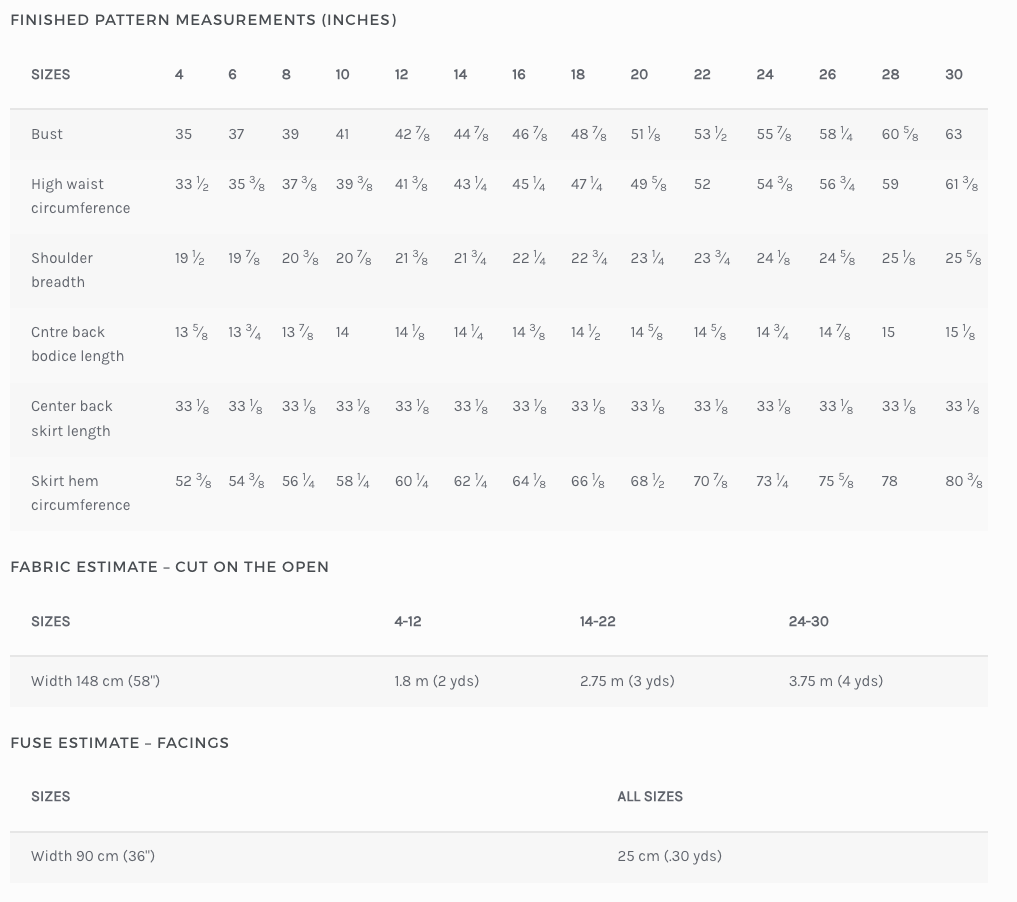
Task: Click the Fabric Estimate section heading
Action: point(169,567)
